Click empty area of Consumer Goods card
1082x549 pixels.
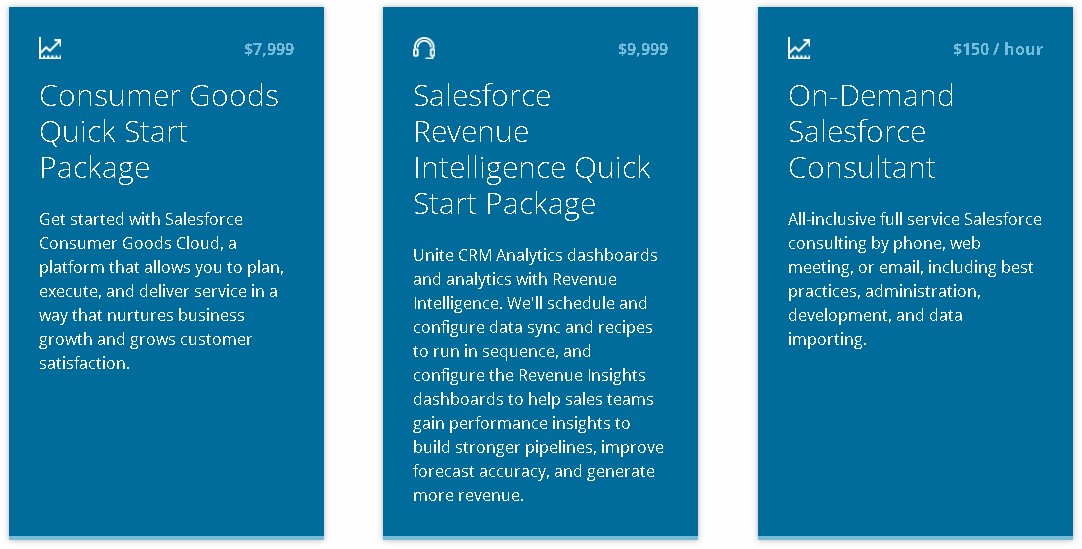(x=166, y=455)
